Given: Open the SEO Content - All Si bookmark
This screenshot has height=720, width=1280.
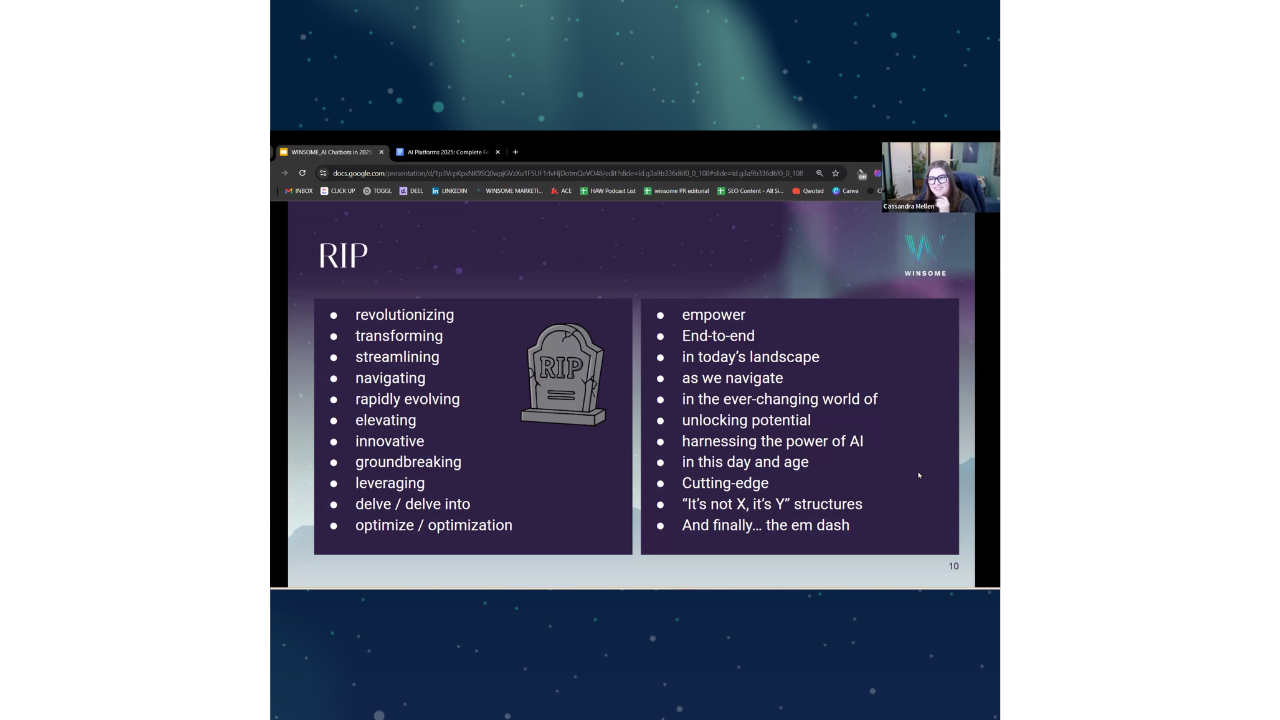Looking at the screenshot, I should tap(749, 190).
